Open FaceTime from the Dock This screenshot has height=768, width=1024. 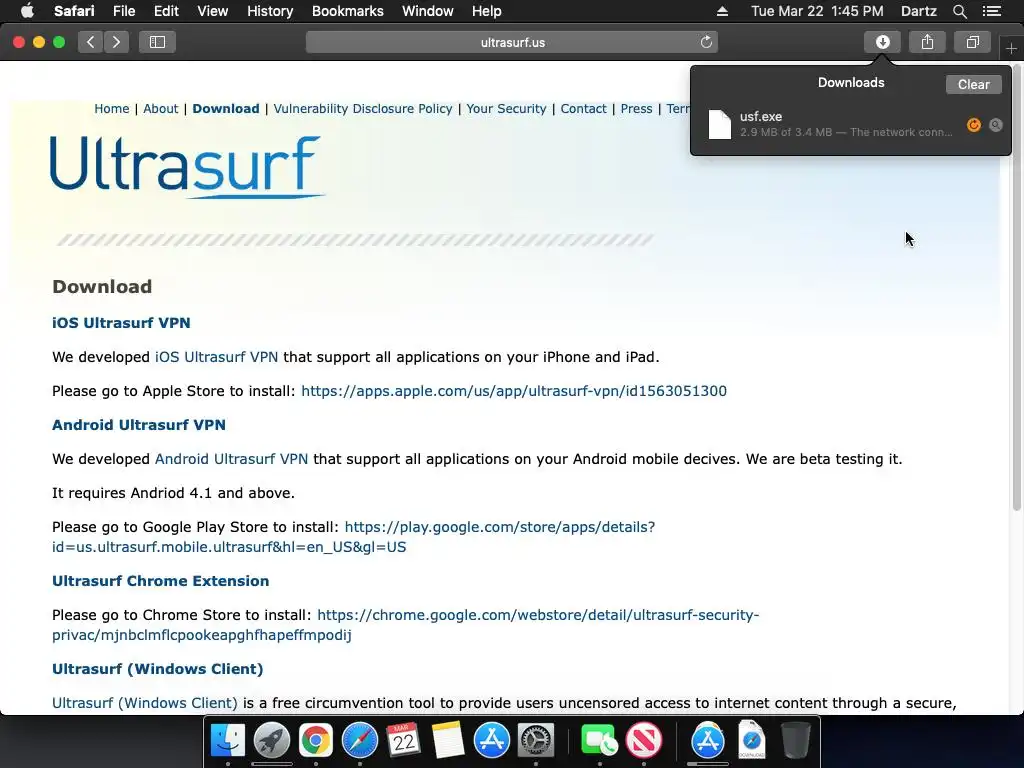coord(599,741)
